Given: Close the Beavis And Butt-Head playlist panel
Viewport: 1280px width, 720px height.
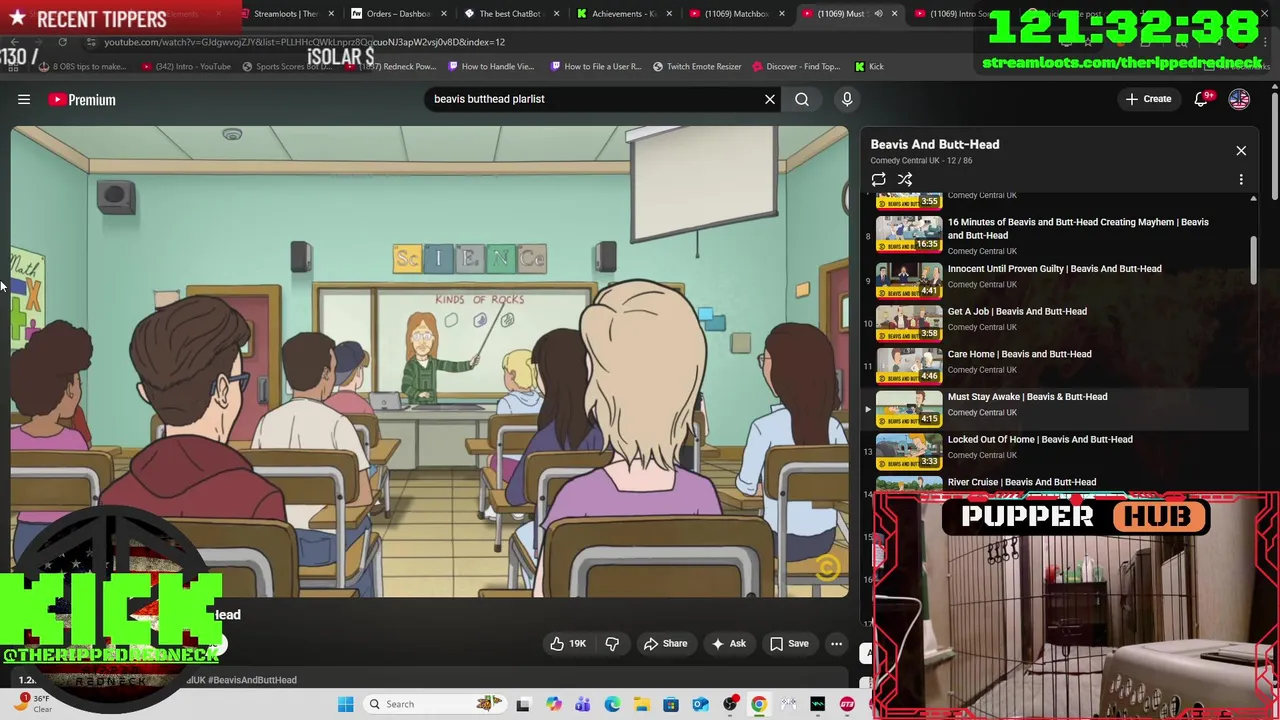Looking at the screenshot, I should click(x=1241, y=151).
